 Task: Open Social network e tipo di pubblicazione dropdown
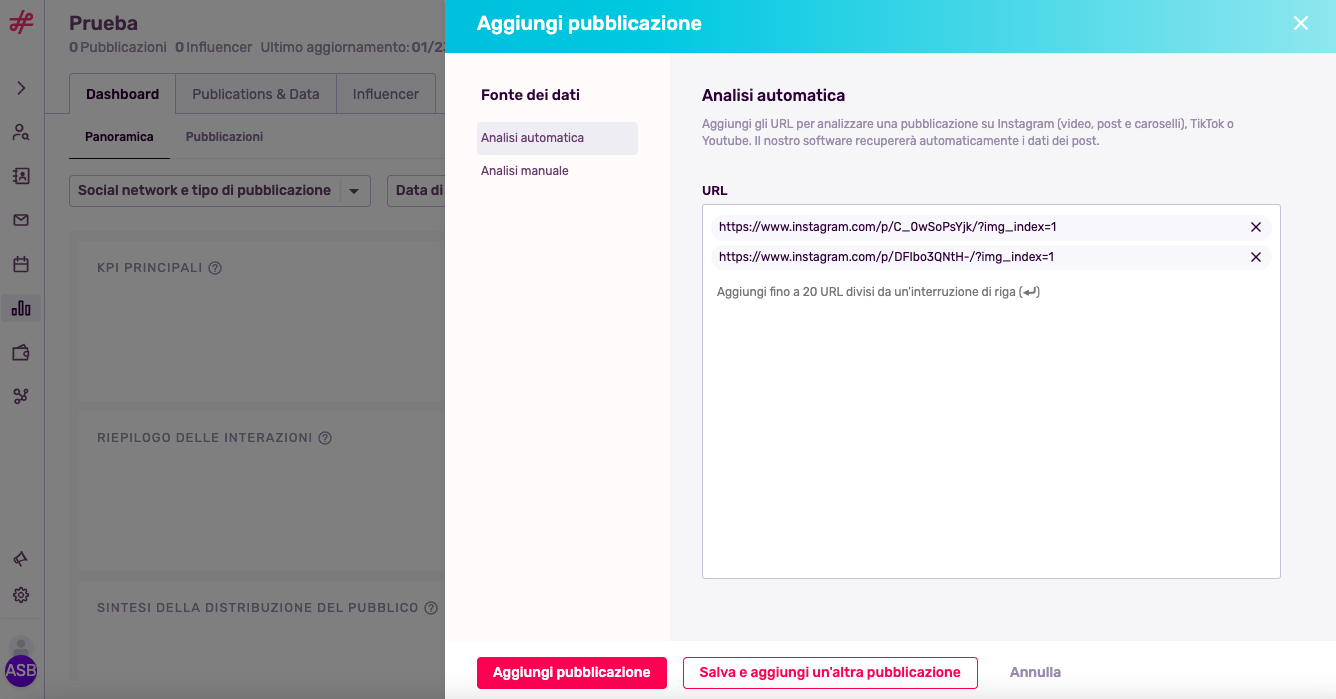[220, 191]
